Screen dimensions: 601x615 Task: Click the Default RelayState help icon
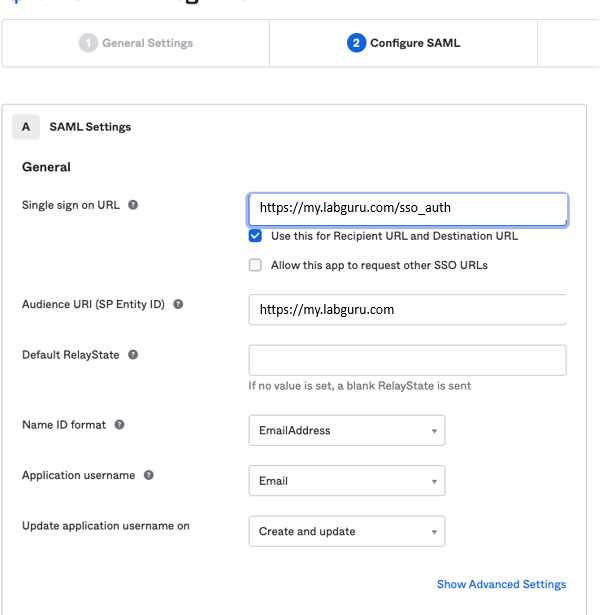[133, 354]
